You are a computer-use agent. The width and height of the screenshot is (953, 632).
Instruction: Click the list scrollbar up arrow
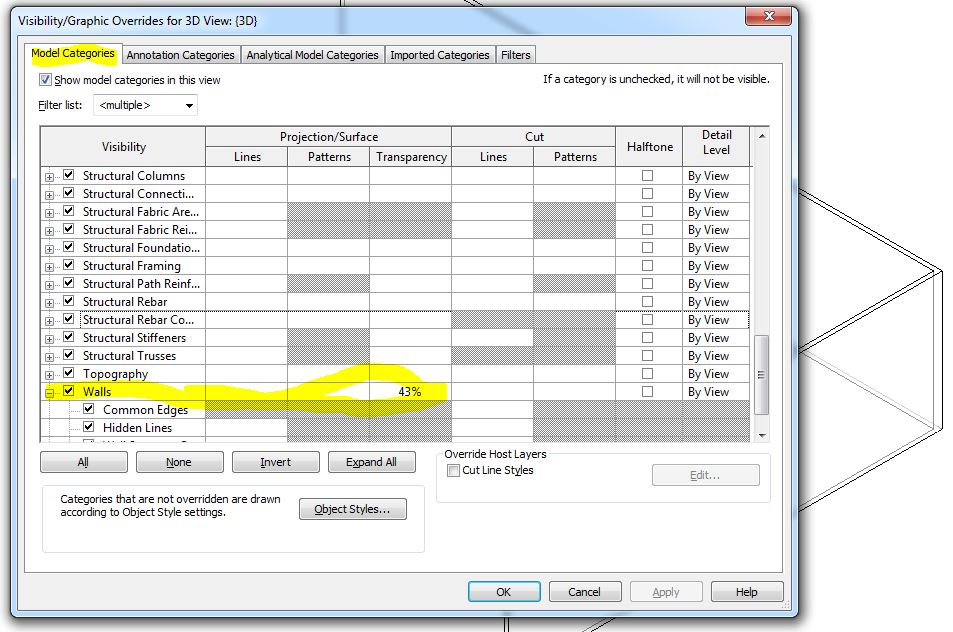pyautogui.click(x=762, y=136)
